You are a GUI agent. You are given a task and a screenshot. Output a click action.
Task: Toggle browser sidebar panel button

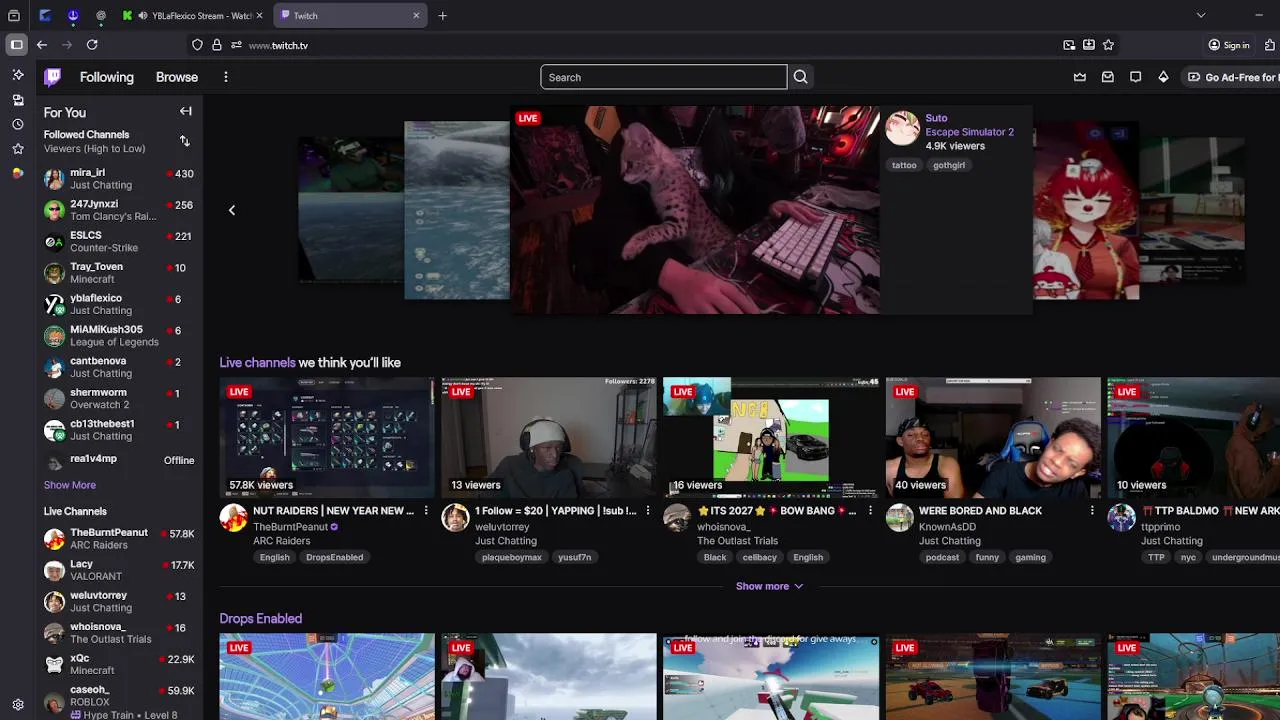click(x=16, y=45)
